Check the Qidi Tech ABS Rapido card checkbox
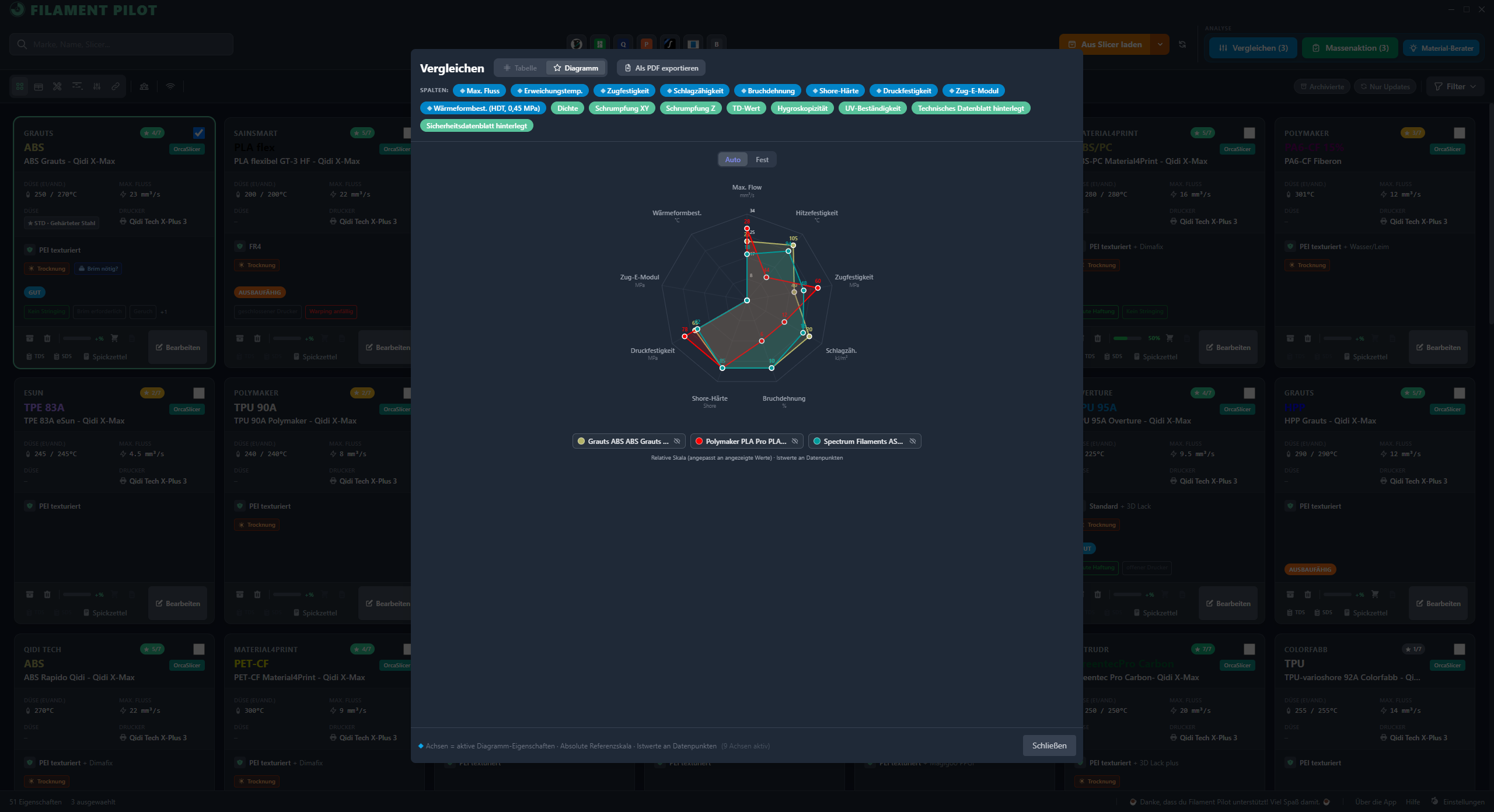 tap(199, 649)
